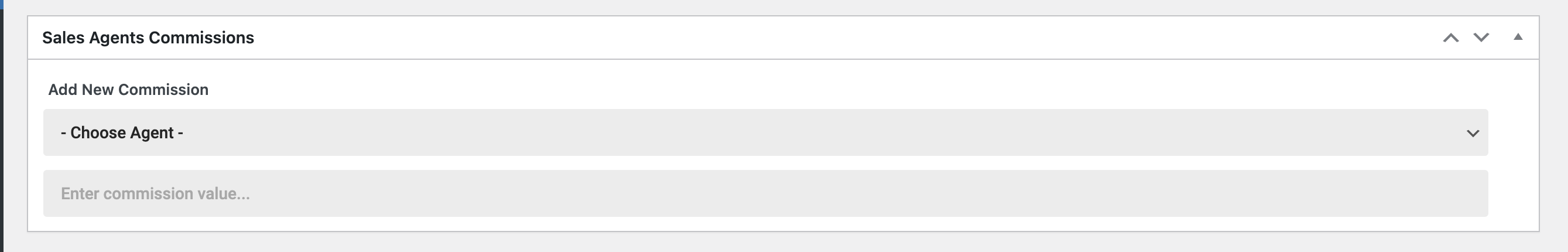This screenshot has width=1568, height=252.
Task: Open the Choose Agent dropdown
Action: tap(765, 132)
